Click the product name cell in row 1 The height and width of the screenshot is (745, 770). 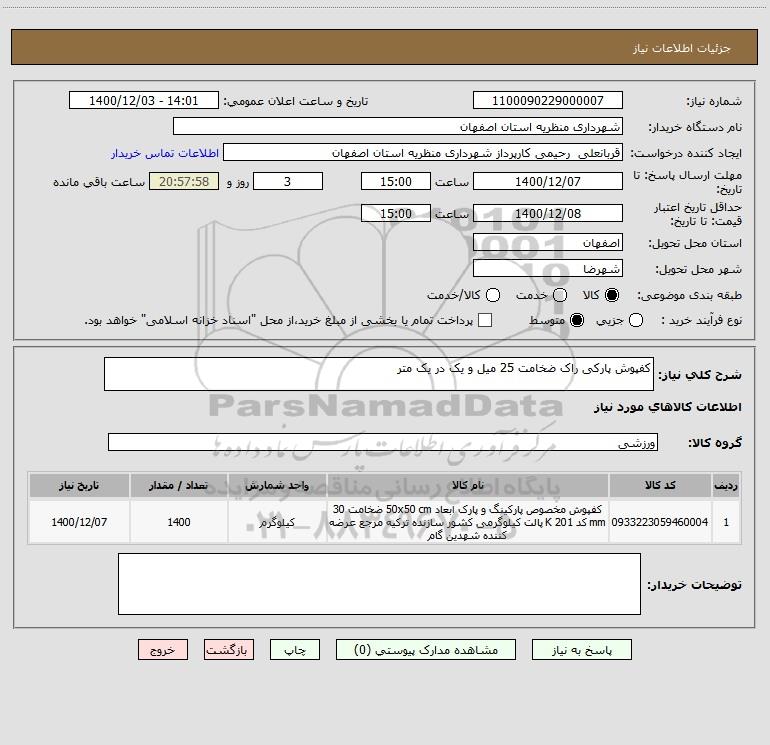pos(468,522)
